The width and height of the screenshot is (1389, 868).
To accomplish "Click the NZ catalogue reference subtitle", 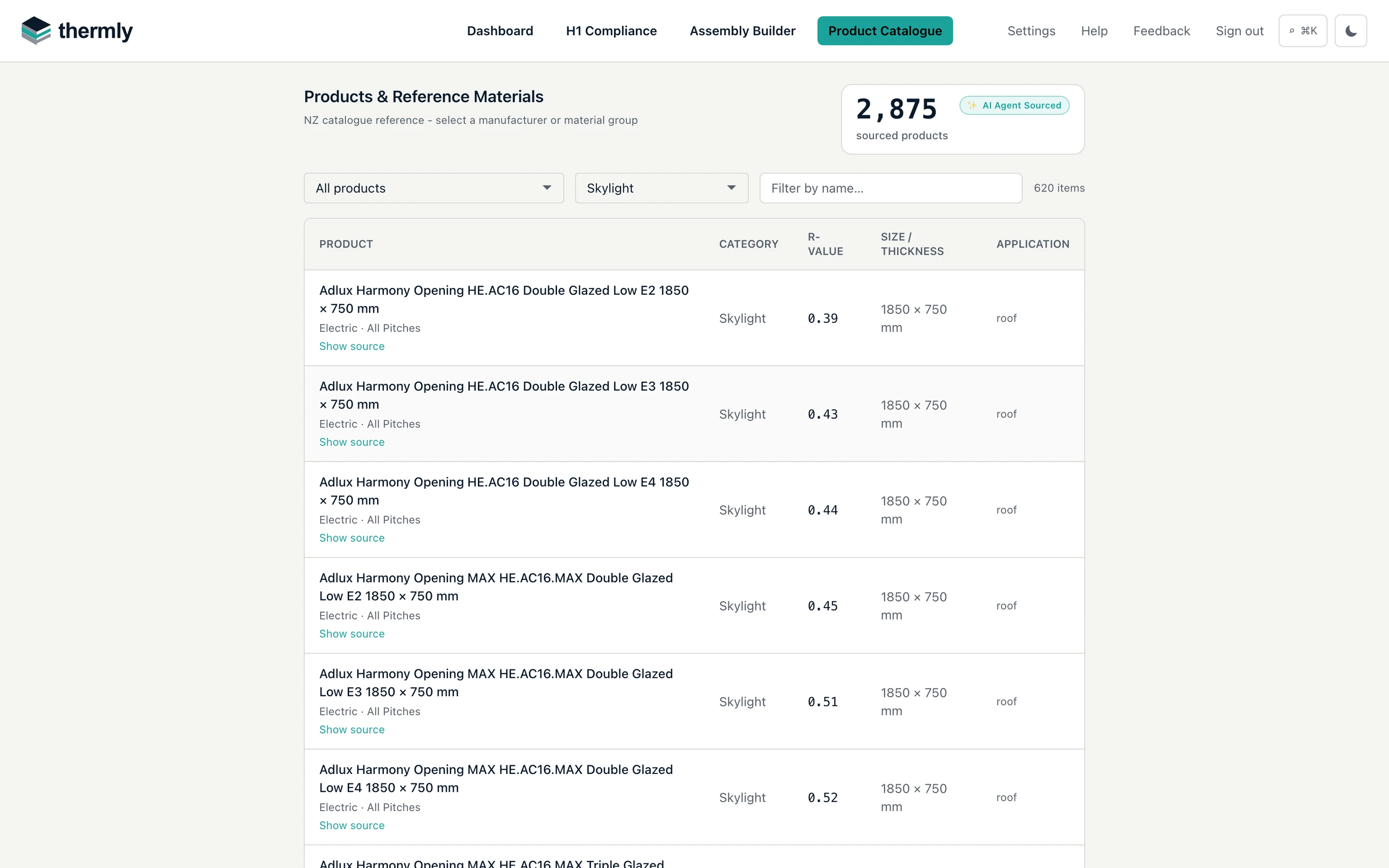I will pyautogui.click(x=471, y=120).
